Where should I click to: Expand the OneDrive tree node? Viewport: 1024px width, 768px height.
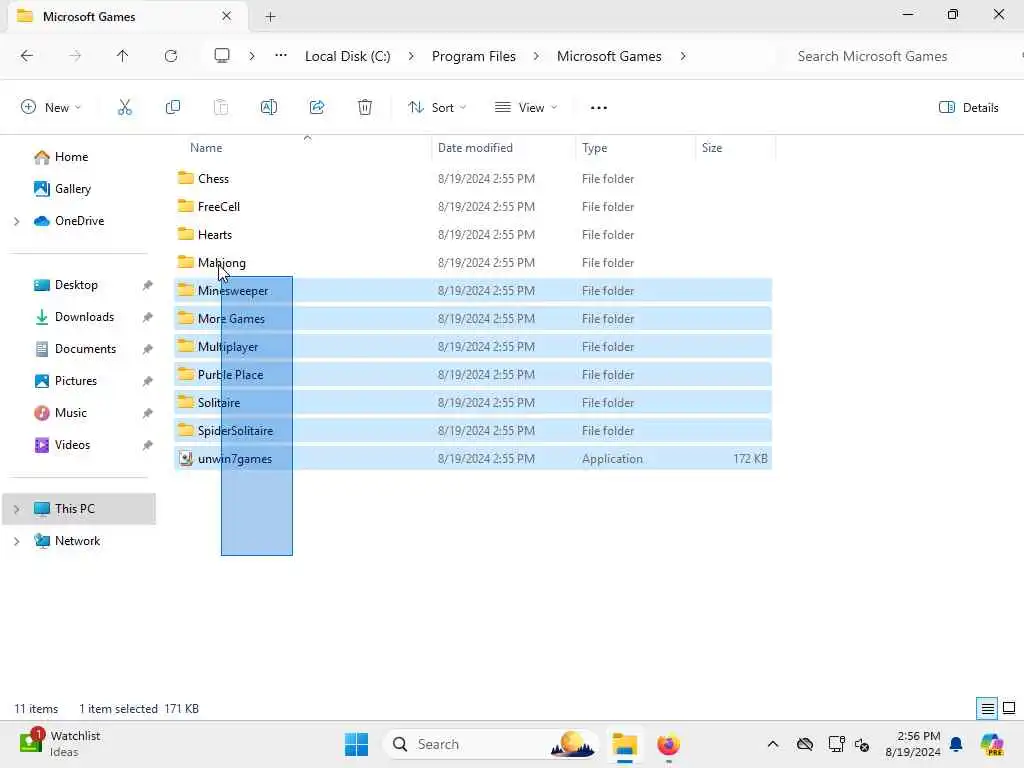pos(16,221)
